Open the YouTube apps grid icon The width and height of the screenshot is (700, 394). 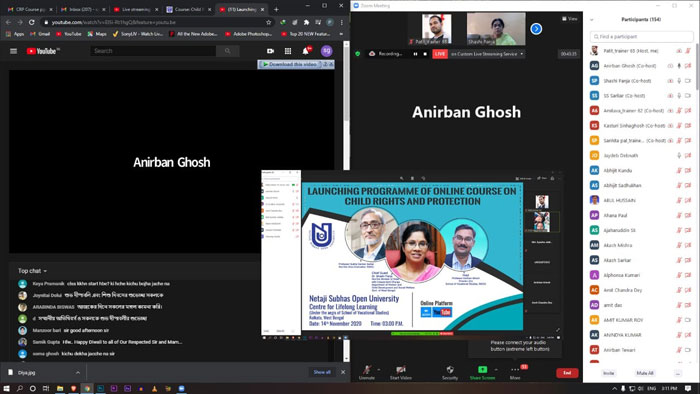(288, 51)
